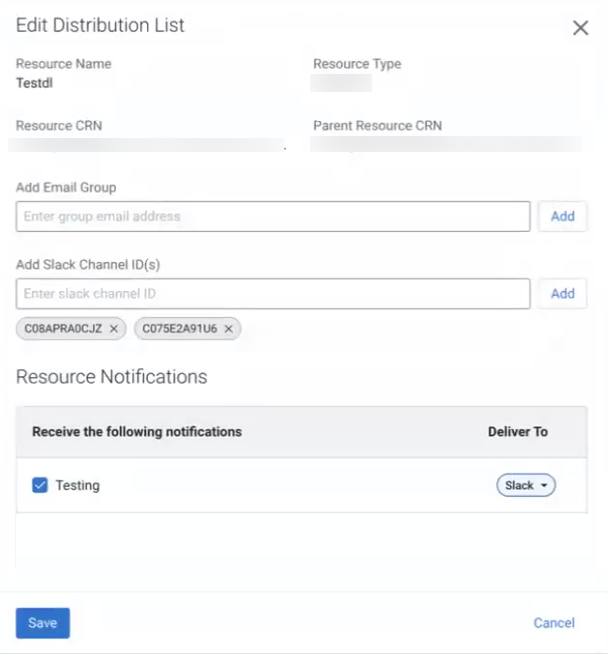Screen dimensions: 608x654
Task: Click the group email address field
Action: point(272,216)
